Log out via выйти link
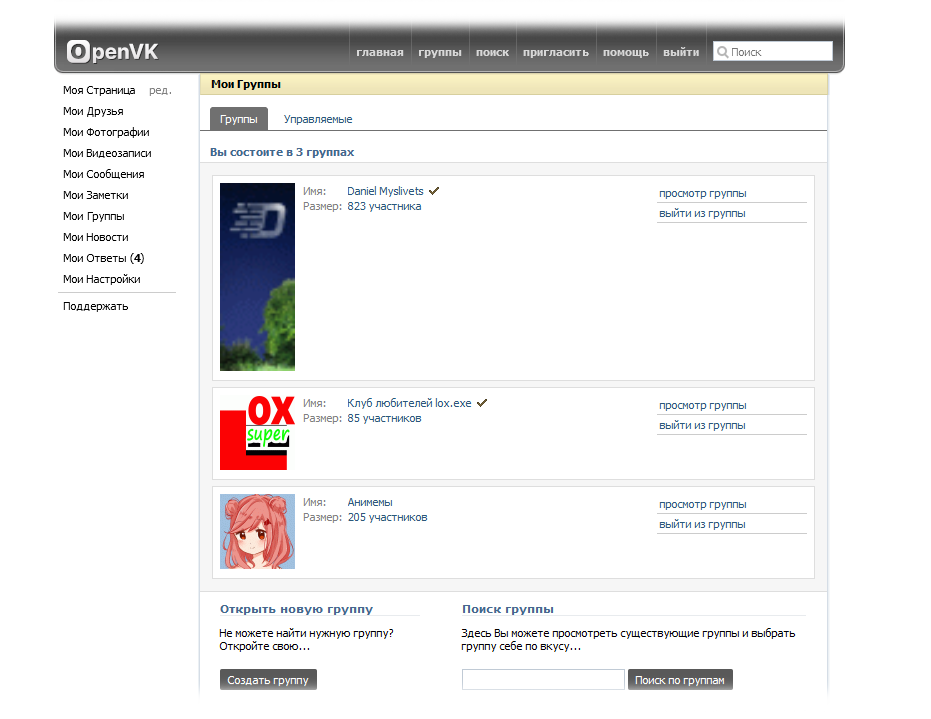The image size is (931, 719). (681, 52)
